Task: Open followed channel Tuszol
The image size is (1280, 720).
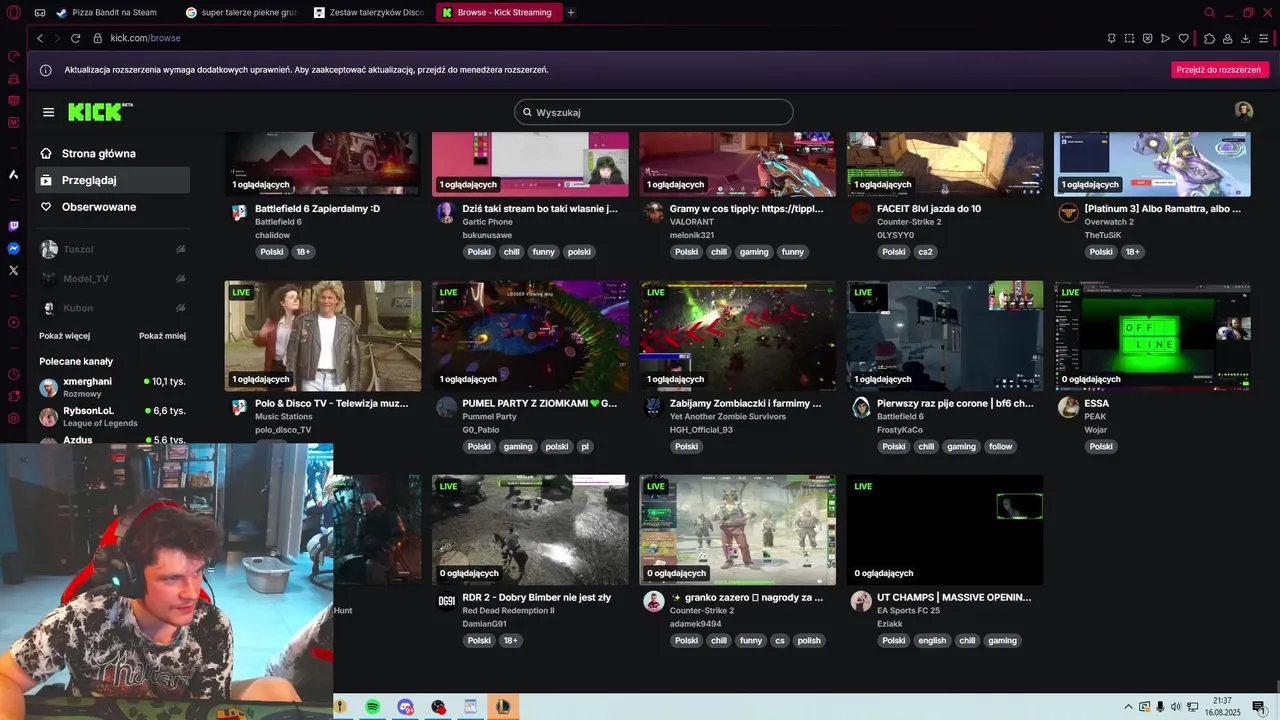Action: click(112, 249)
